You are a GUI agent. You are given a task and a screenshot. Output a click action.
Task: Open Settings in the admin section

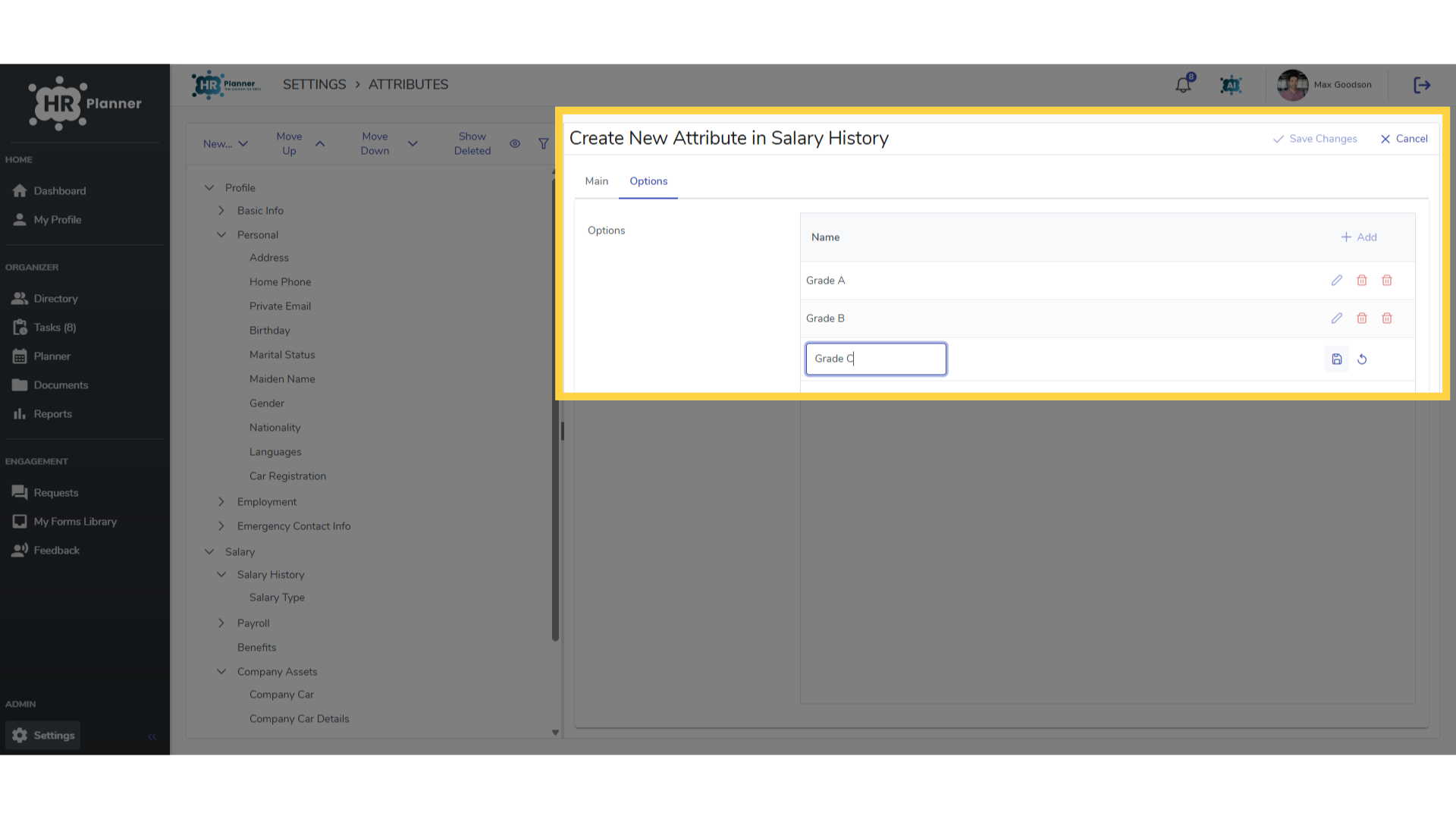point(42,736)
